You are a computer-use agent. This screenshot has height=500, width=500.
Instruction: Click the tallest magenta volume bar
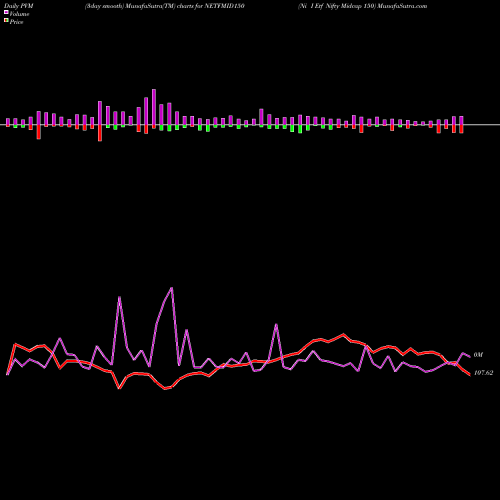[x=154, y=107]
